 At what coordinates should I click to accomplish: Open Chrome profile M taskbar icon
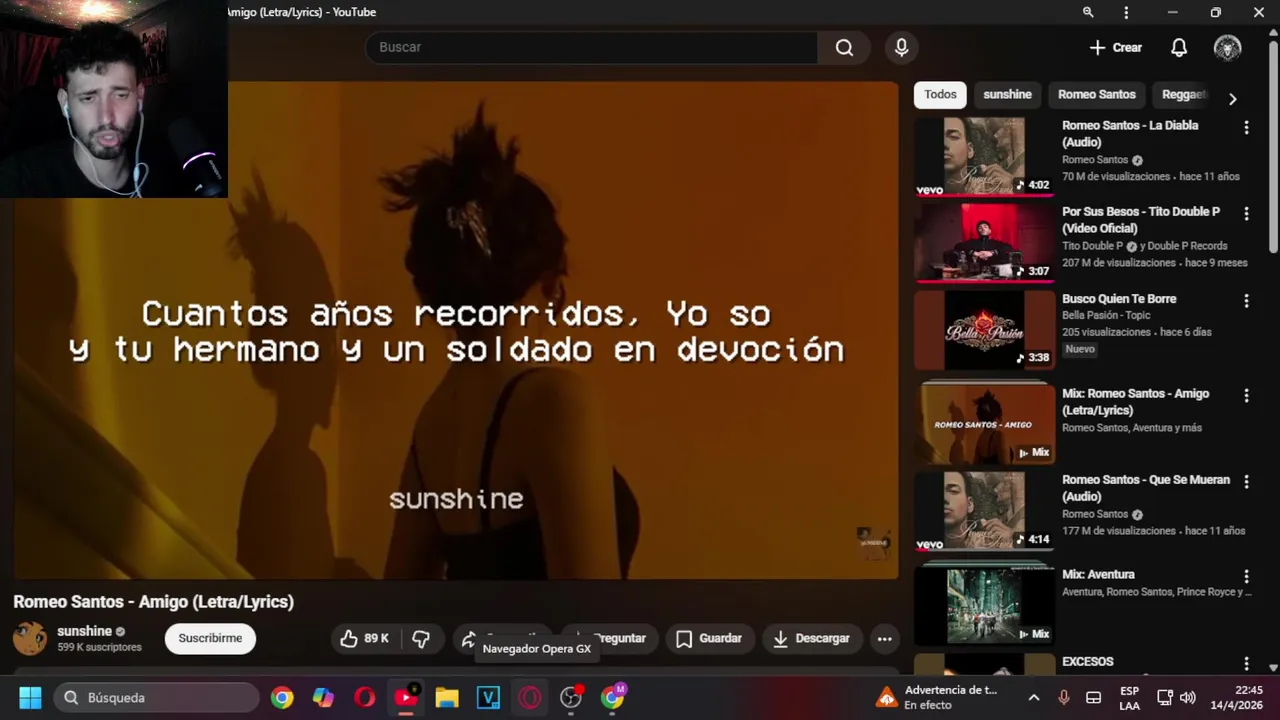coord(612,697)
